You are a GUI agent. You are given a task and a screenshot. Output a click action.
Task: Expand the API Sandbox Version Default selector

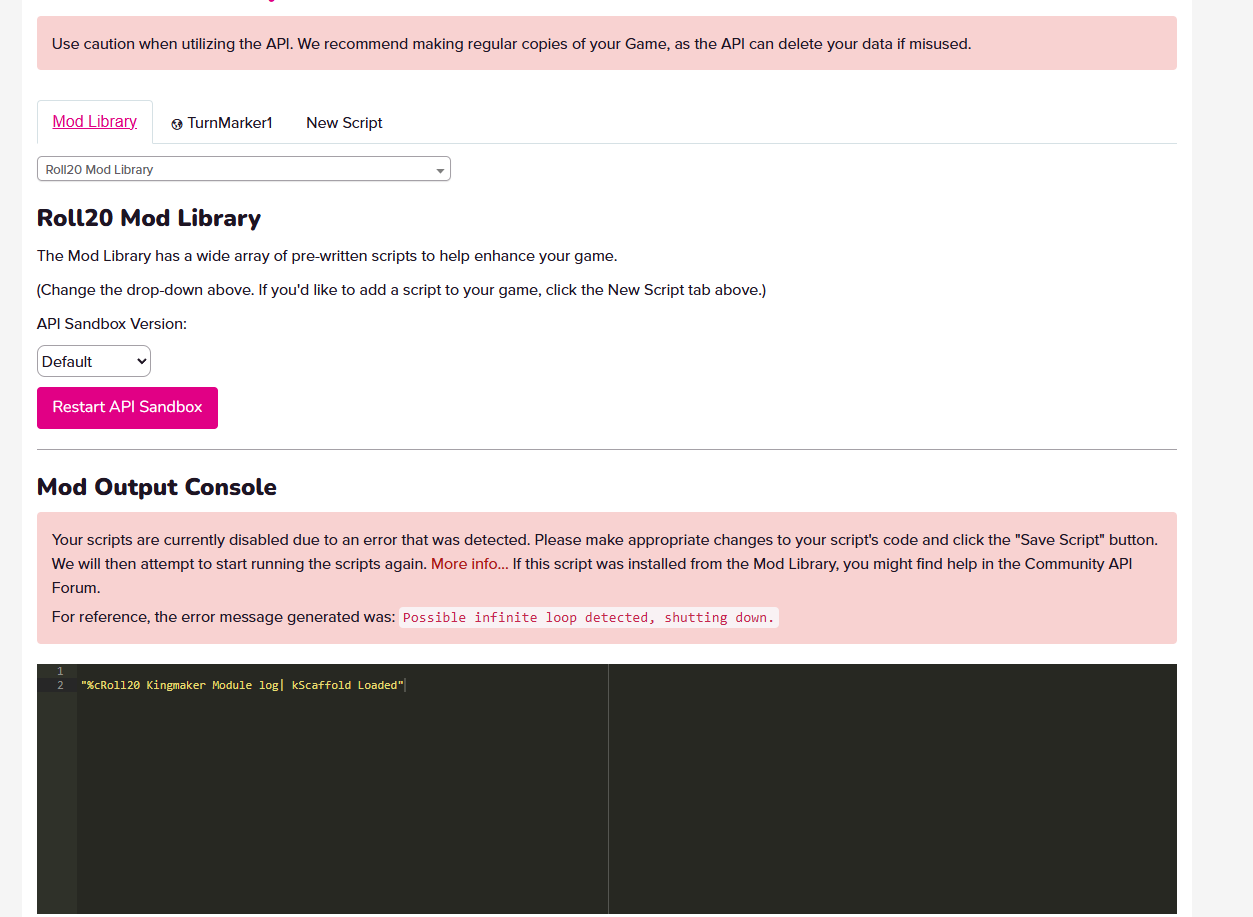click(x=94, y=361)
